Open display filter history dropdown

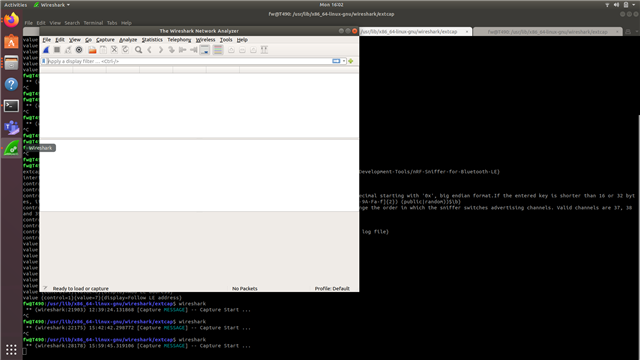[x=344, y=61]
